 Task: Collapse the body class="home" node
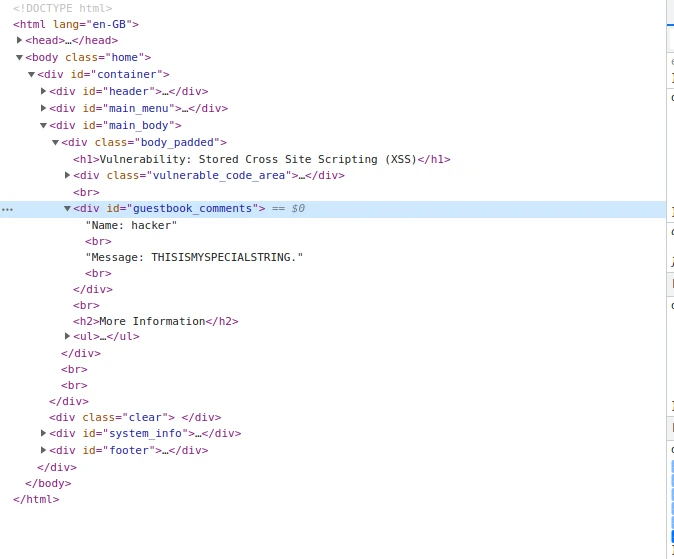click(20, 58)
